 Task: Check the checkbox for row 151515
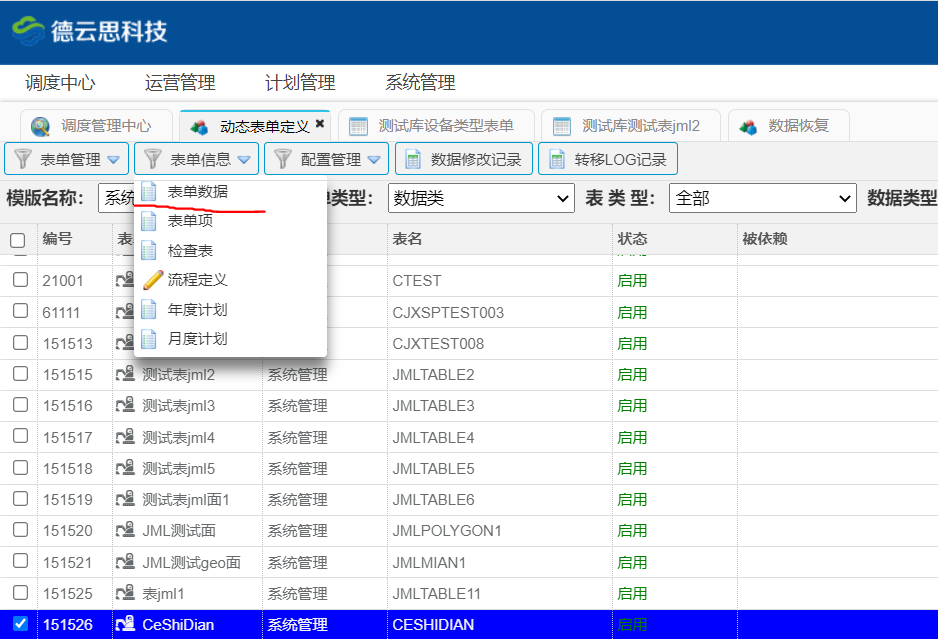point(20,374)
